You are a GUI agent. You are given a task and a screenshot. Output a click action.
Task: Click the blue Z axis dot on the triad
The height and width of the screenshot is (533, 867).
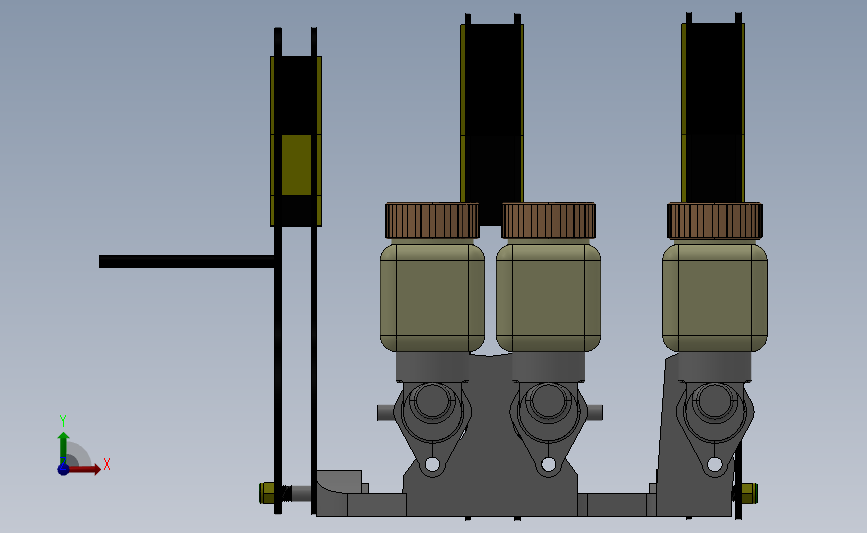pyautogui.click(x=63, y=469)
